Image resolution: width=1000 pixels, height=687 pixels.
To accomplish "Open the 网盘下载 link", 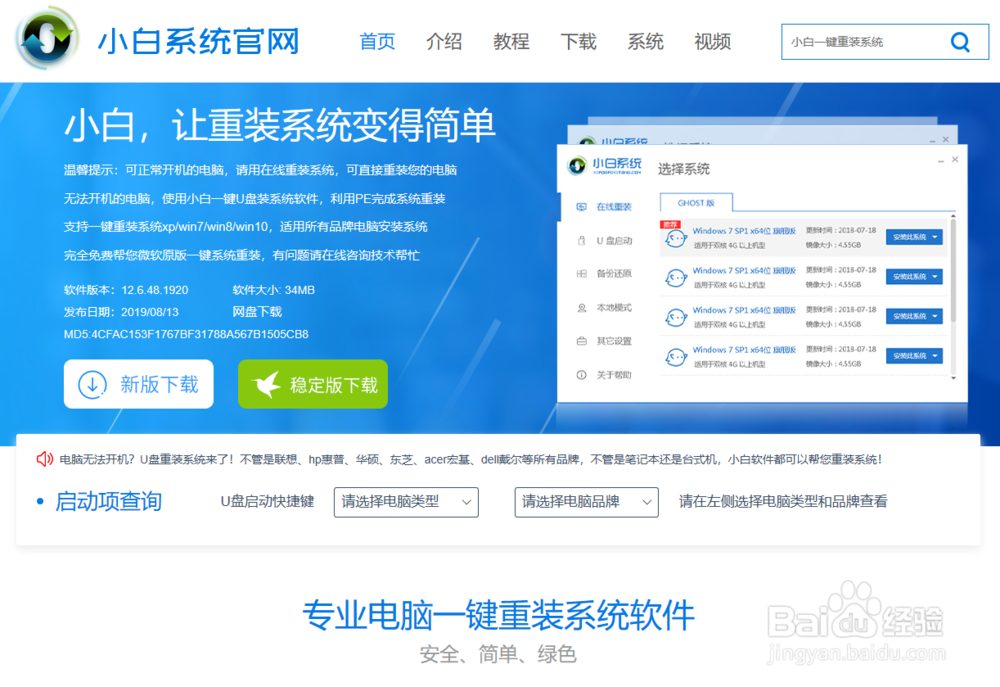I will click(x=257, y=312).
